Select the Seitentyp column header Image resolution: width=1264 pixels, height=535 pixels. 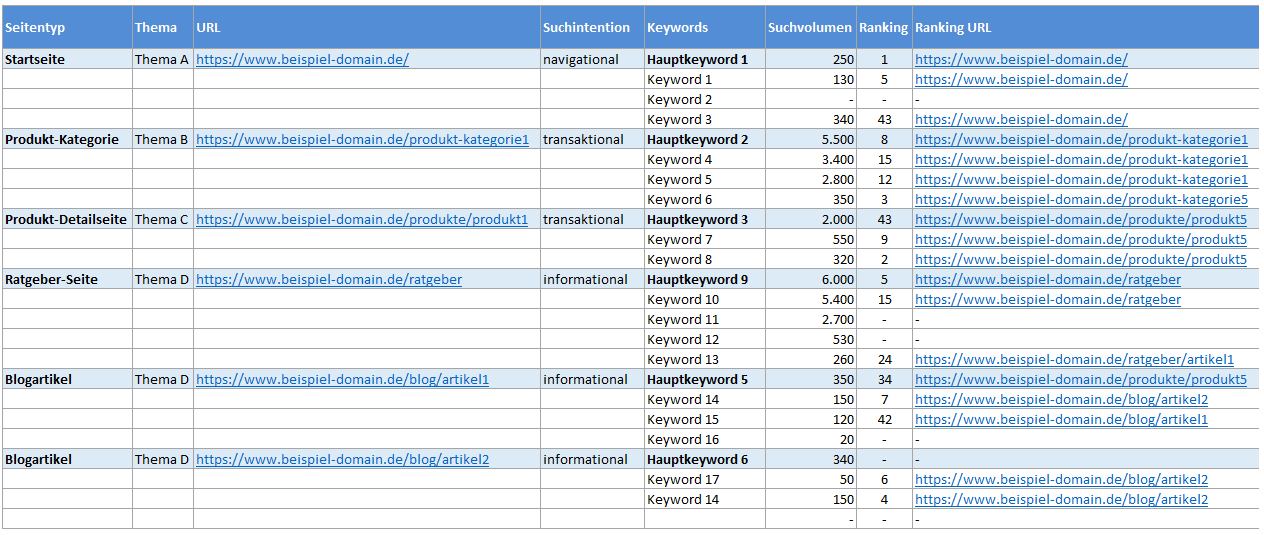tap(67, 27)
